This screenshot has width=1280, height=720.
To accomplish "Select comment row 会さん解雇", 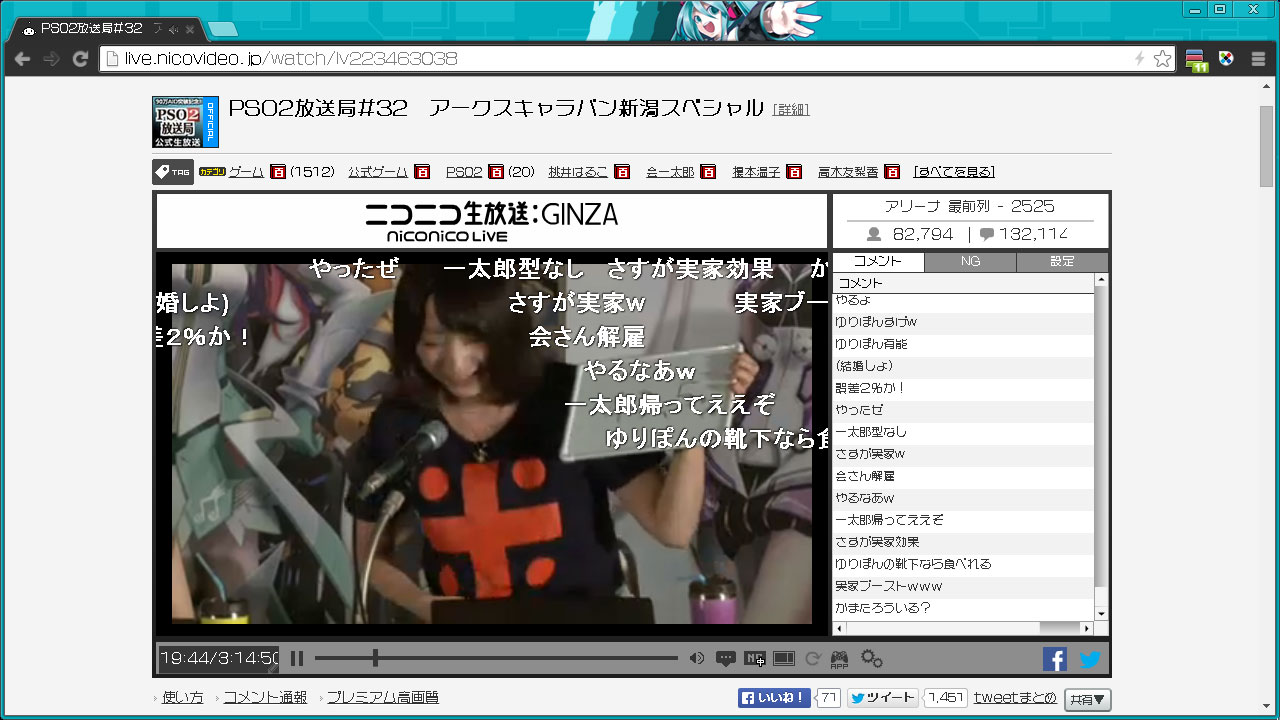I will click(x=963, y=476).
